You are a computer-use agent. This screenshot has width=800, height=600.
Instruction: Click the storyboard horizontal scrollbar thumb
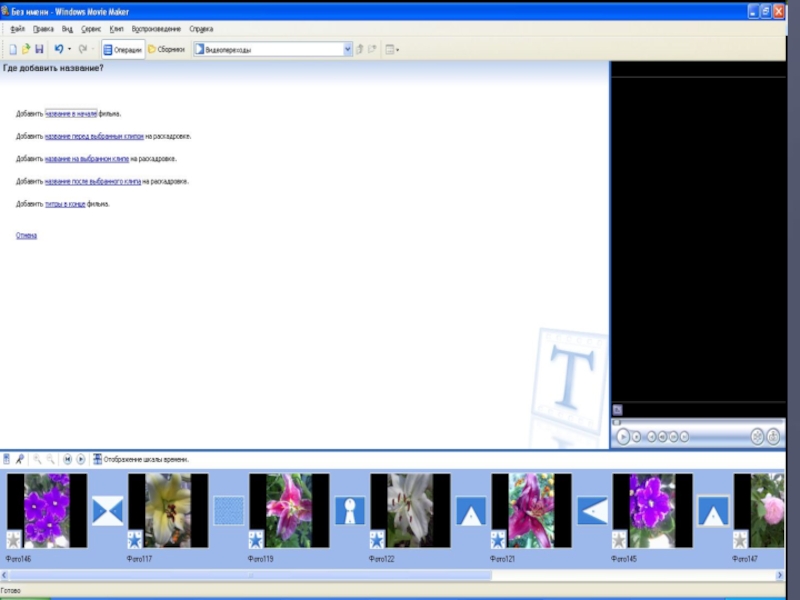[251, 576]
